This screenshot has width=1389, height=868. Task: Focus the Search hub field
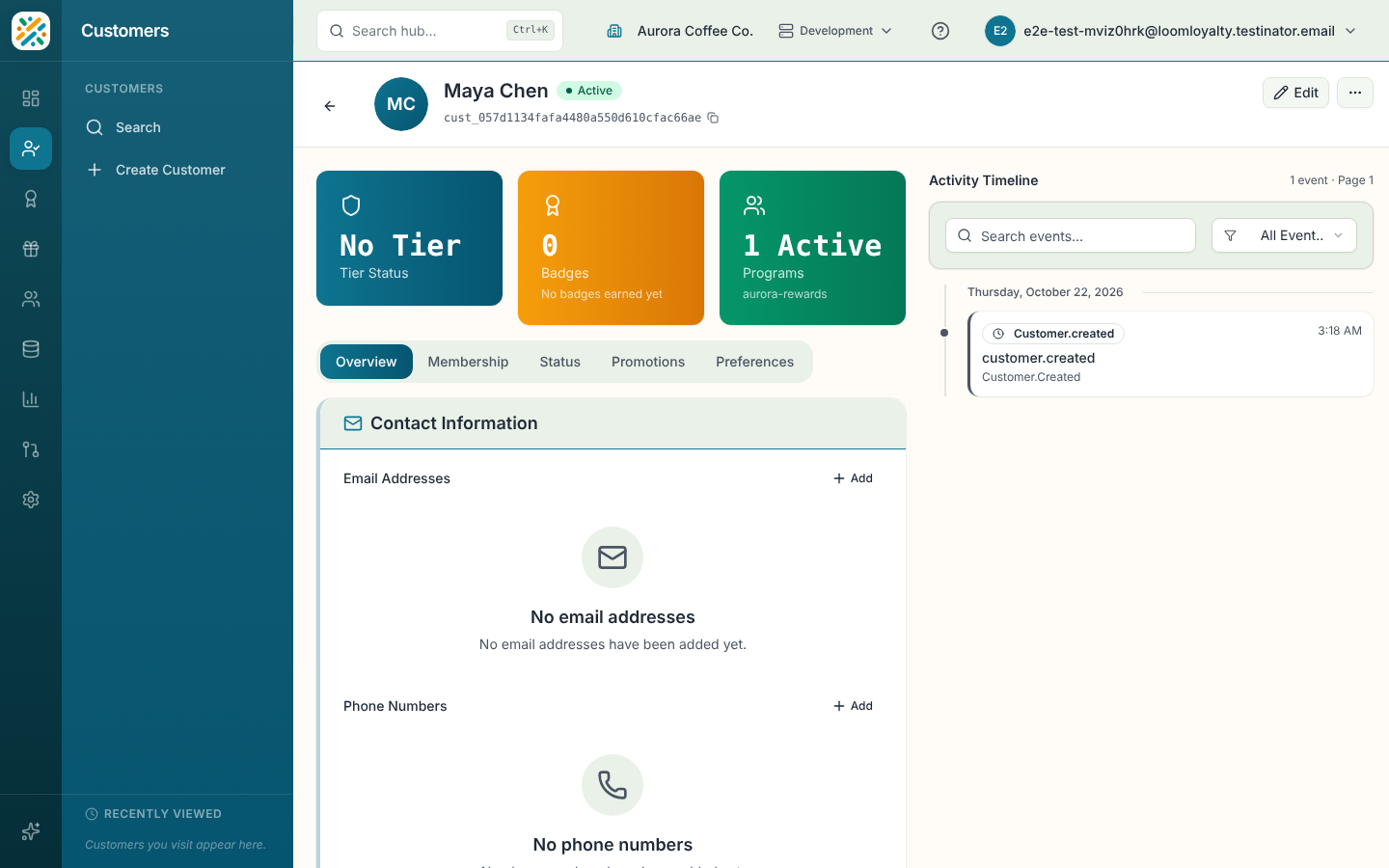(440, 31)
